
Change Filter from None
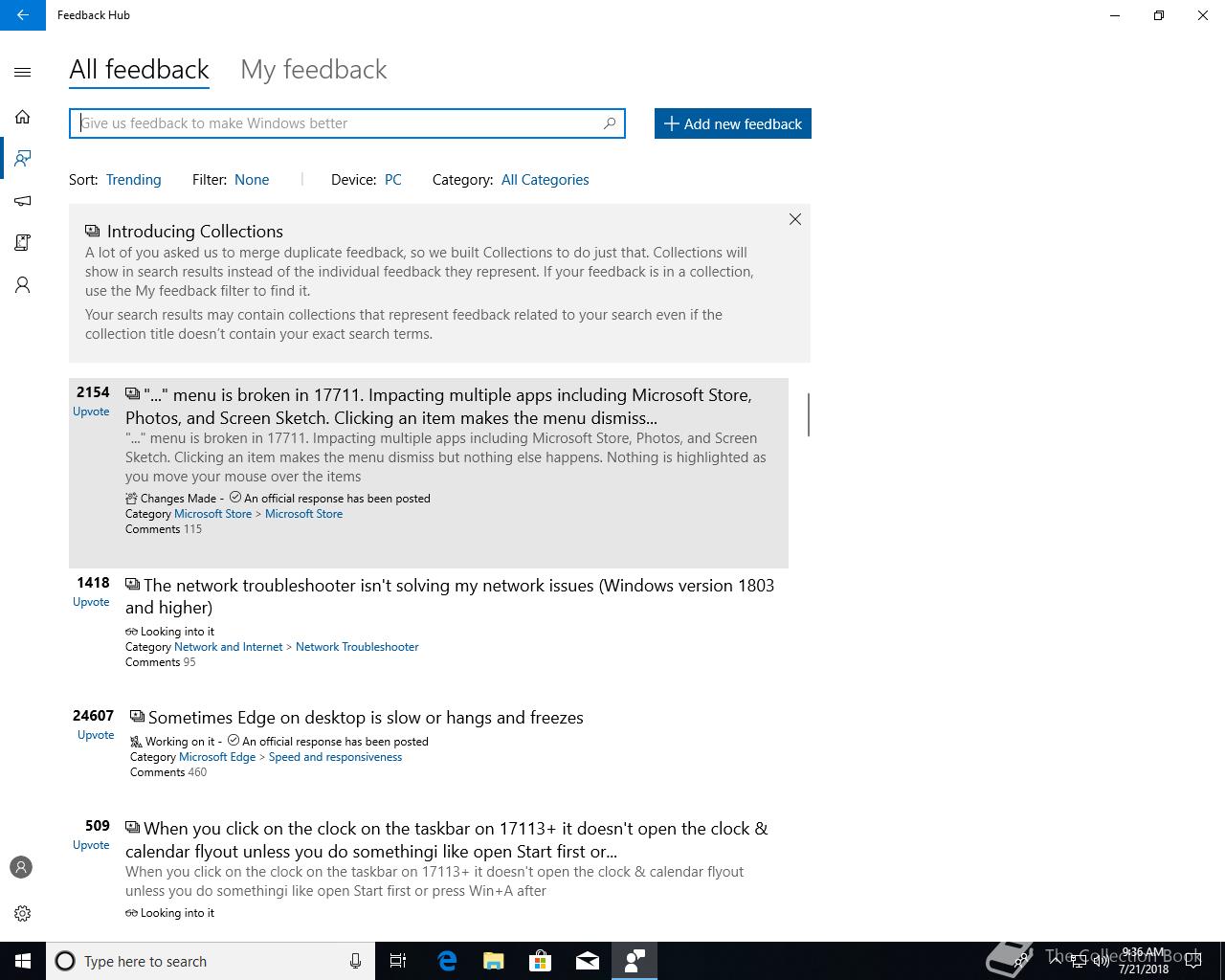[252, 180]
